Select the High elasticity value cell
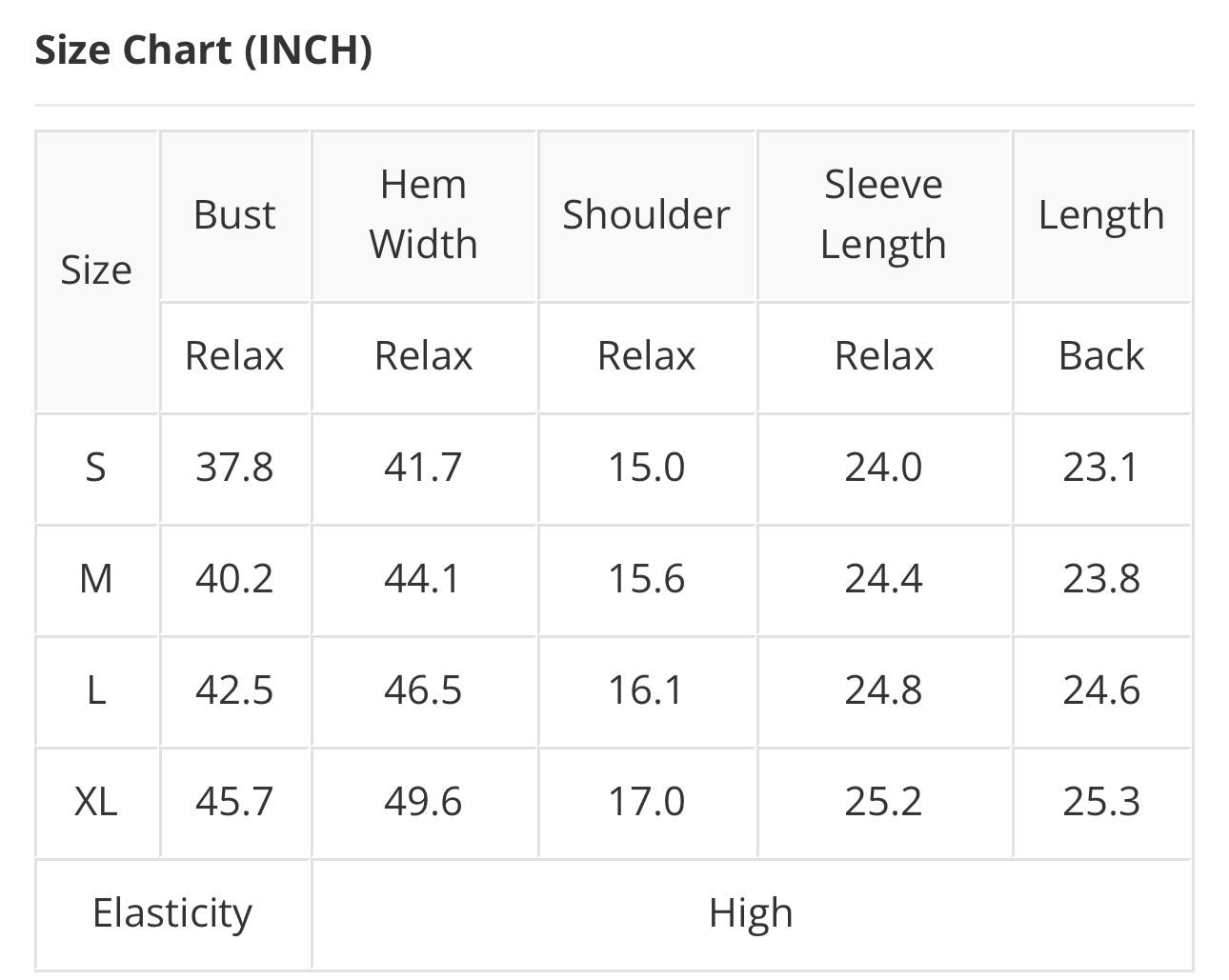Image resolution: width=1229 pixels, height=980 pixels. (751, 913)
